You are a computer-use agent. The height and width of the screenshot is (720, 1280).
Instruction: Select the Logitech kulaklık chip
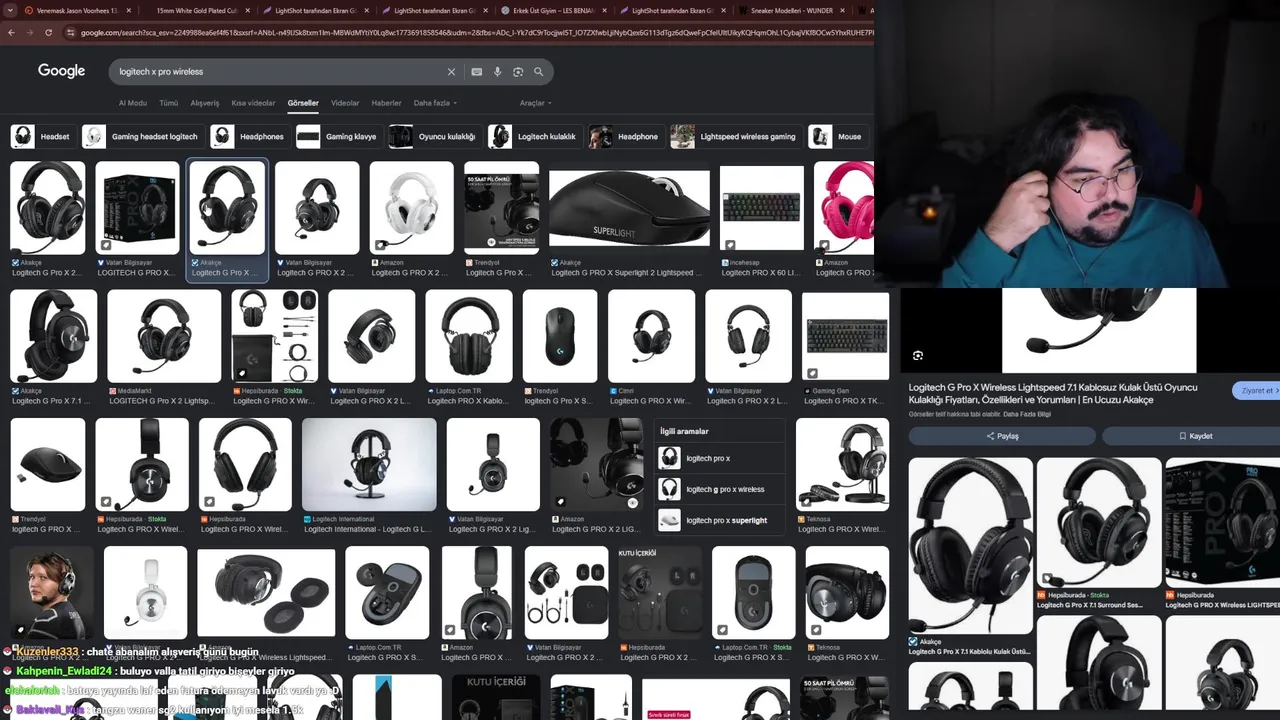click(533, 136)
